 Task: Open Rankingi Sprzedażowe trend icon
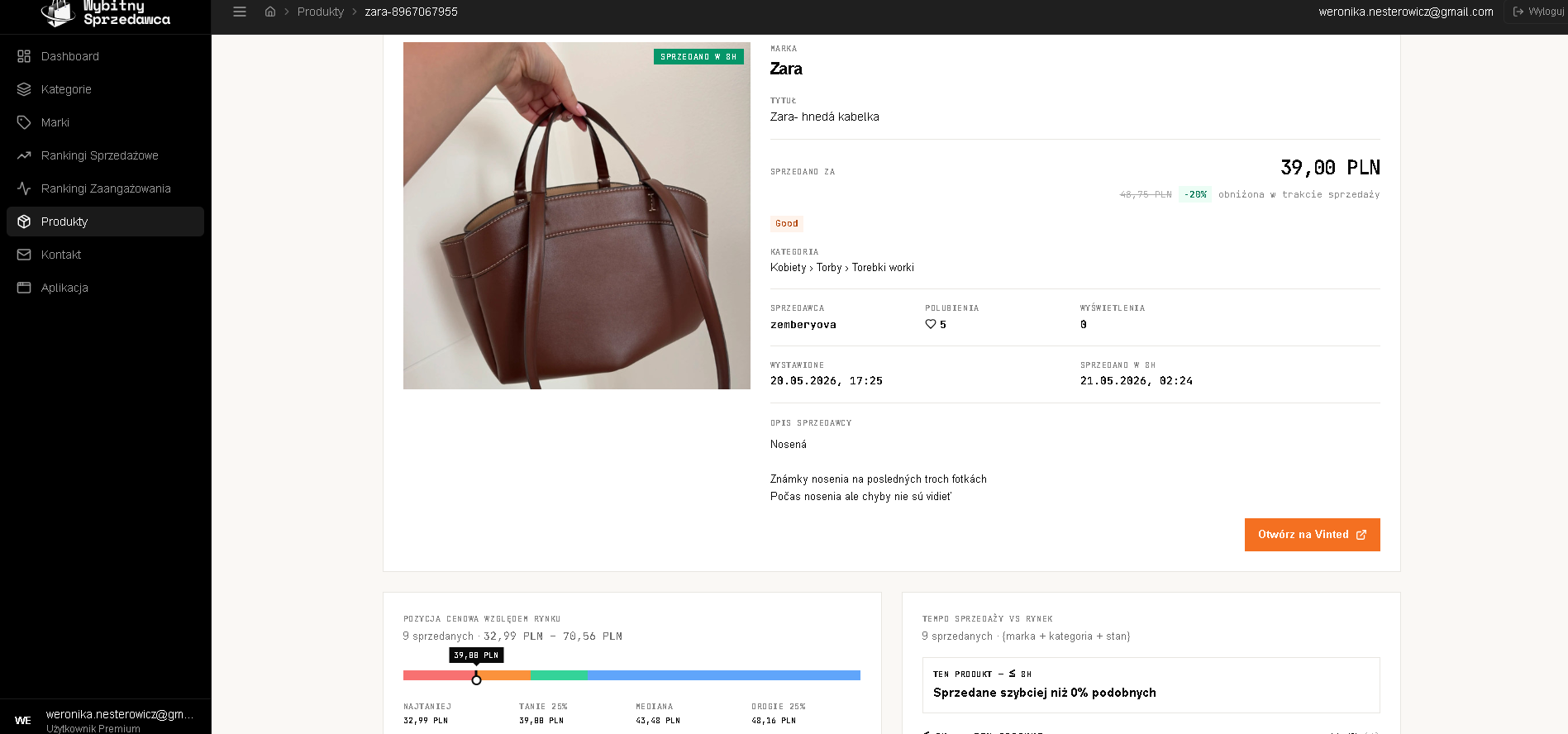pos(24,155)
